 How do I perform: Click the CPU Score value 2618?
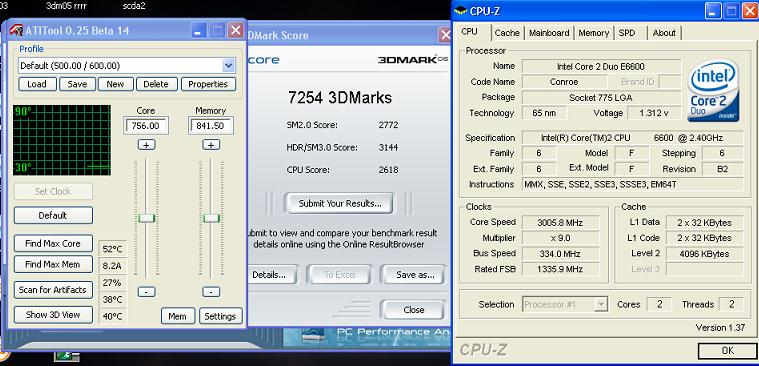click(388, 170)
